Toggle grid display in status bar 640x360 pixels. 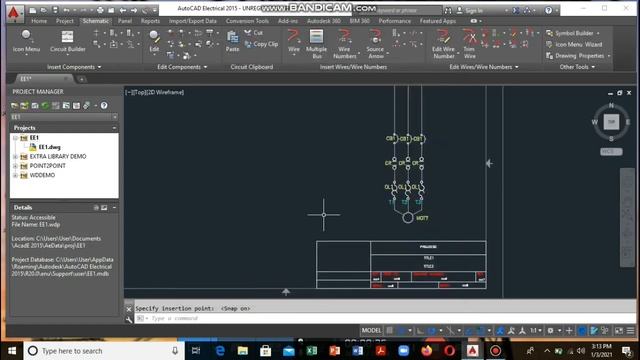(x=390, y=331)
